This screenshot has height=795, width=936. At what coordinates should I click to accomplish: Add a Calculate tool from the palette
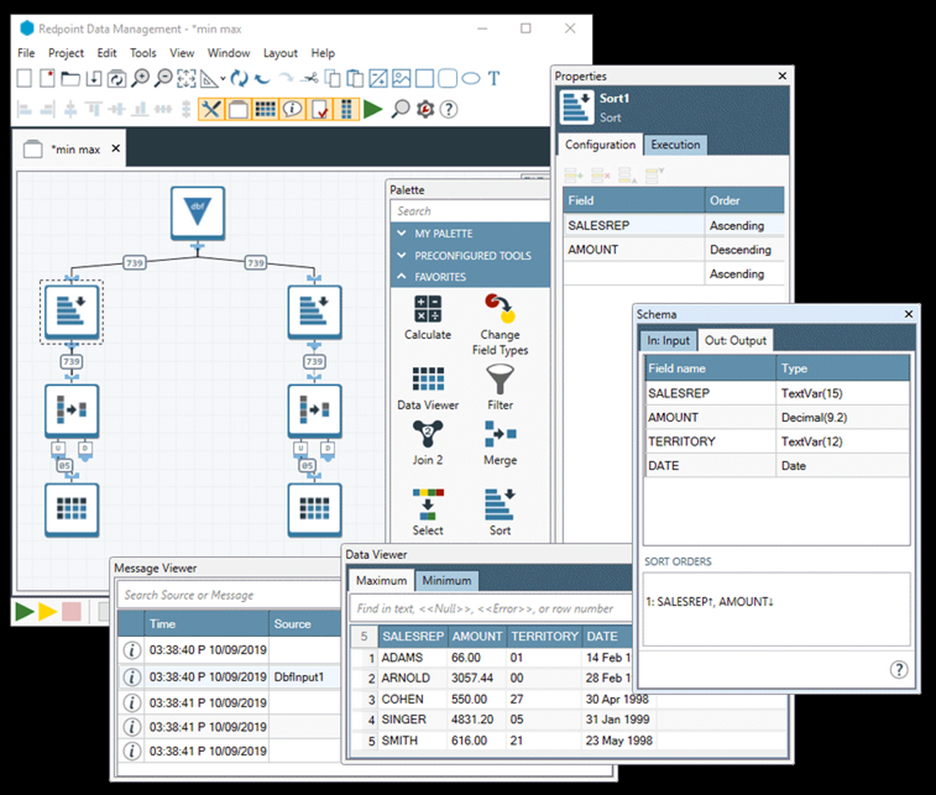coord(428,316)
